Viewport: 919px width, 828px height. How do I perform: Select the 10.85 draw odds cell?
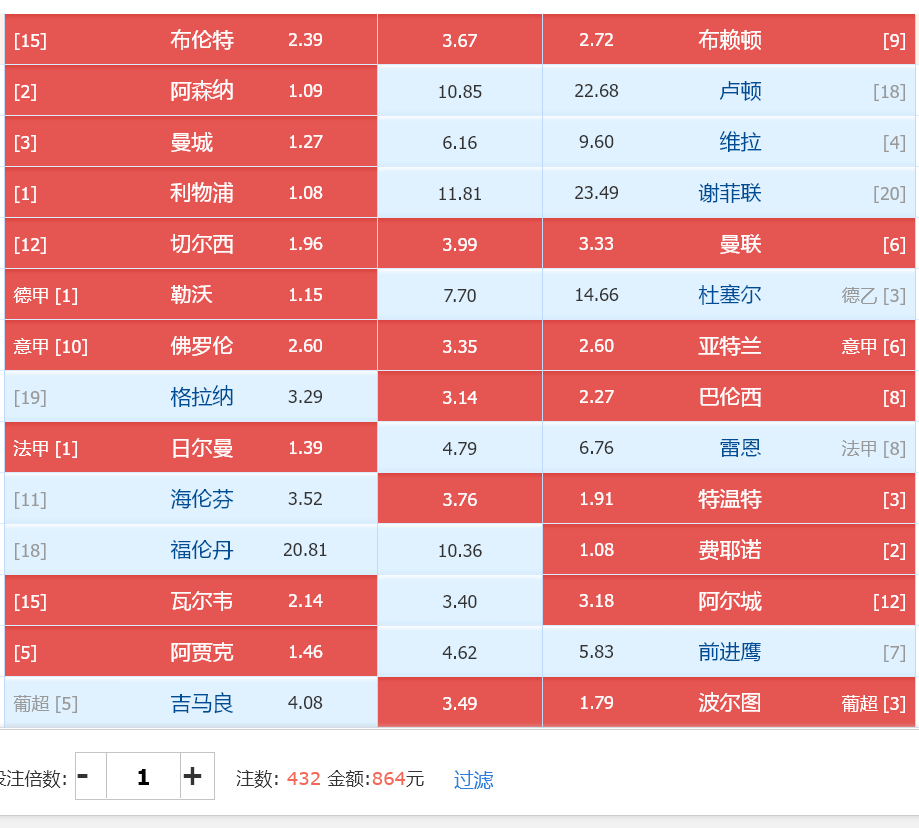coord(460,90)
